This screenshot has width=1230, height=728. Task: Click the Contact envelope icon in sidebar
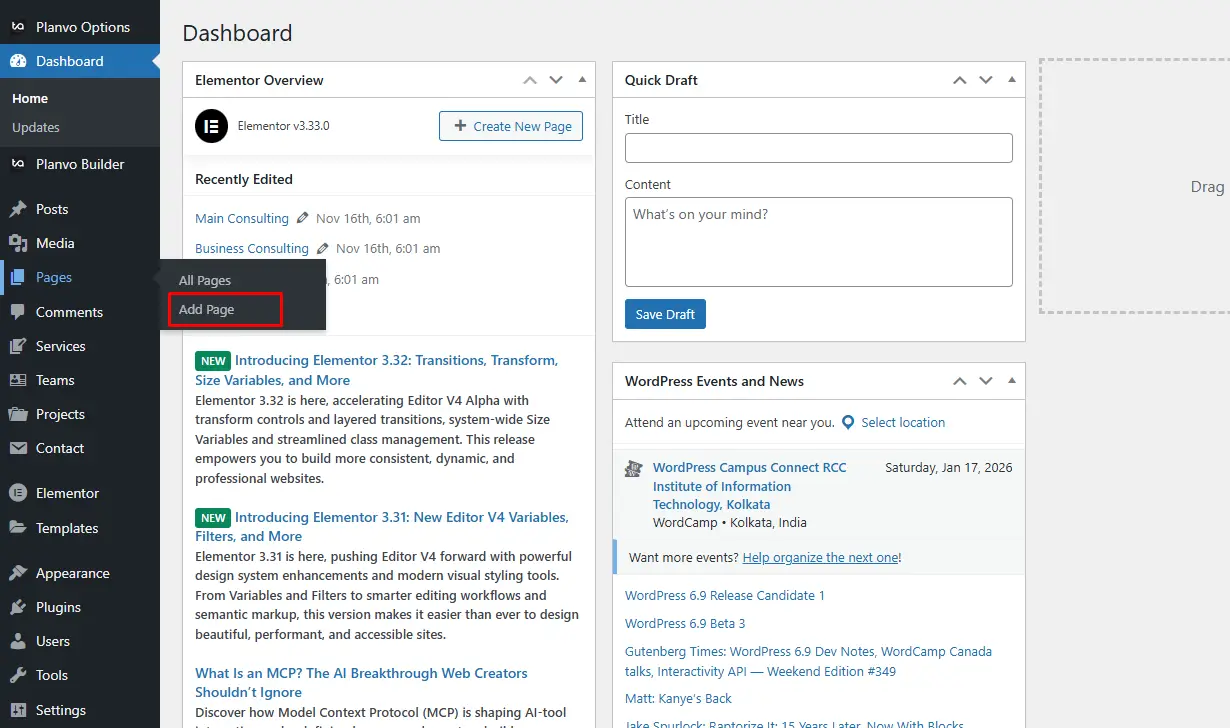pos(18,448)
